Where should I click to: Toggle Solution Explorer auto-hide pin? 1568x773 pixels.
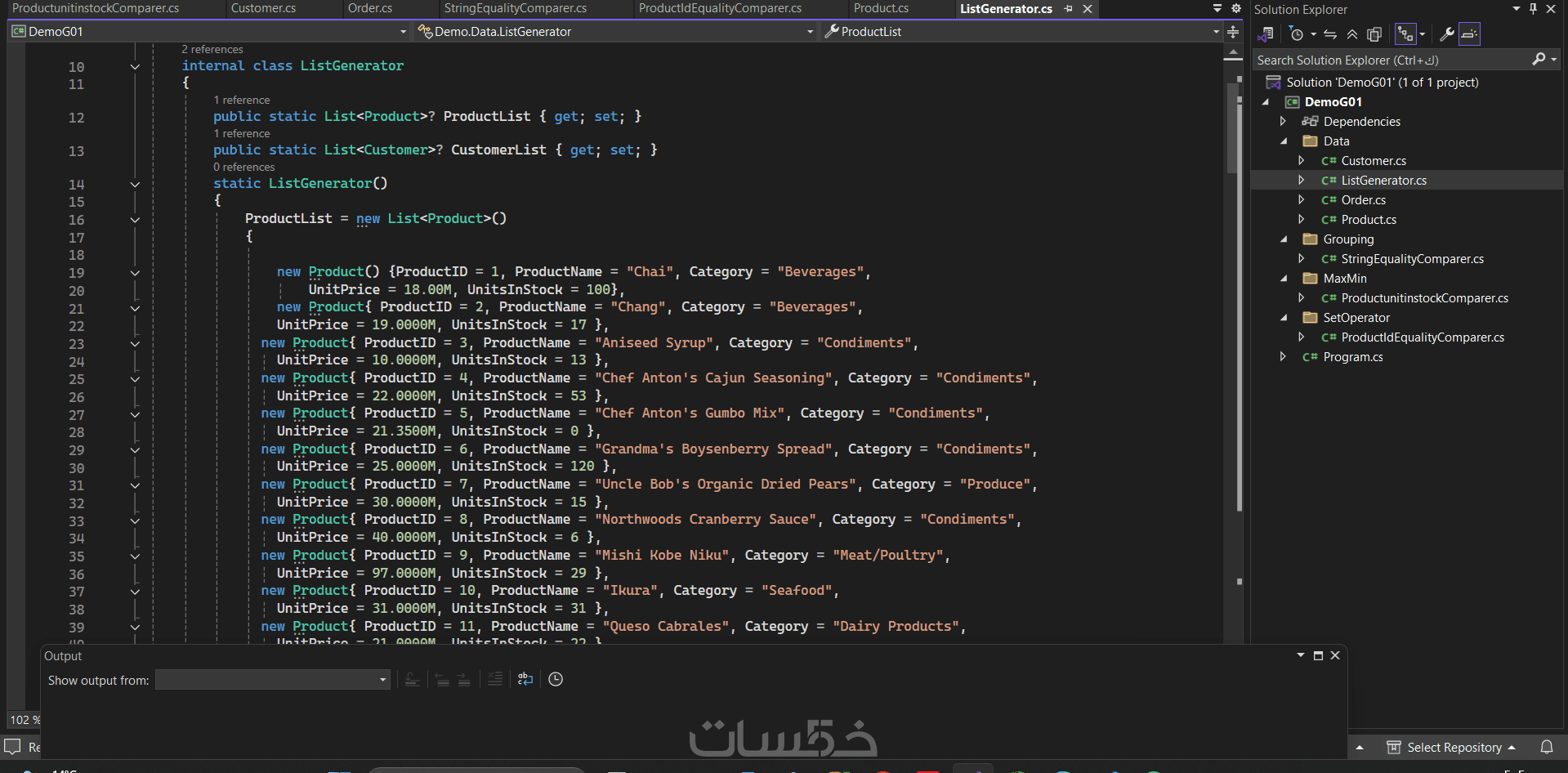coord(1534,9)
